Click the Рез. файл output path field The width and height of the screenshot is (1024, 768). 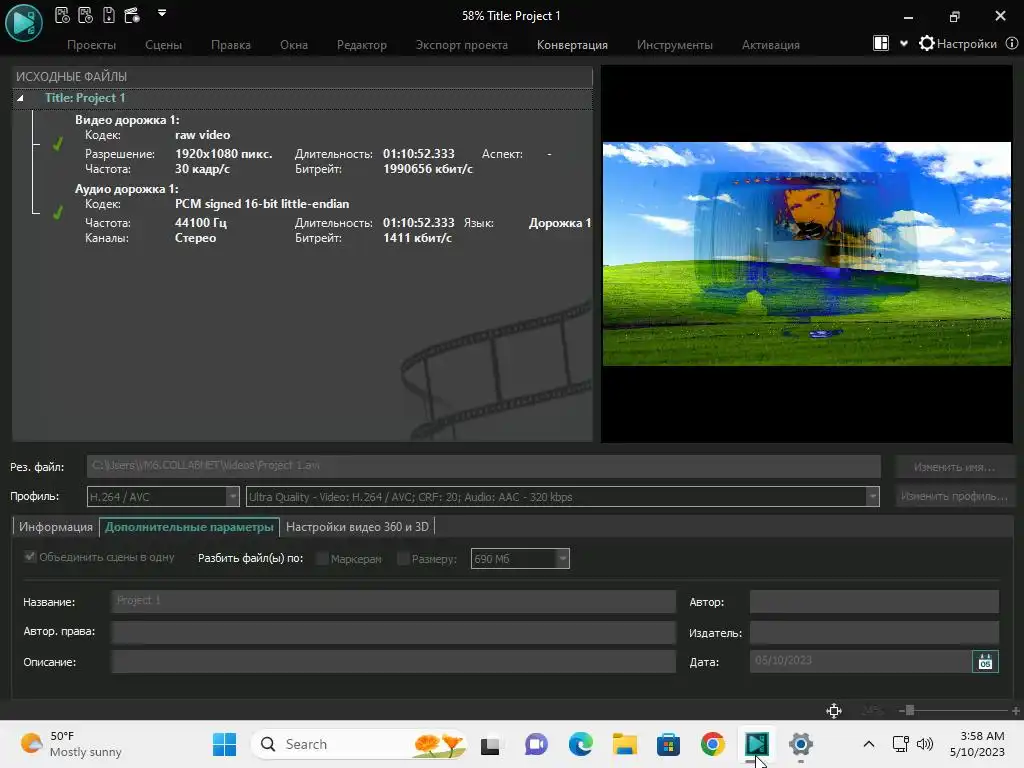coord(483,466)
